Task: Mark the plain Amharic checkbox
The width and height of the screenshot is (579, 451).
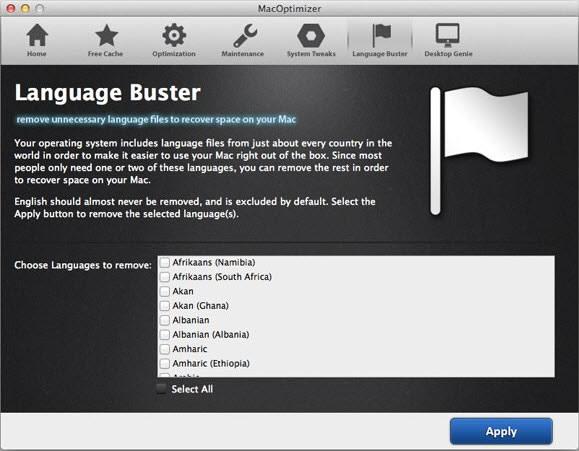Action: point(165,349)
